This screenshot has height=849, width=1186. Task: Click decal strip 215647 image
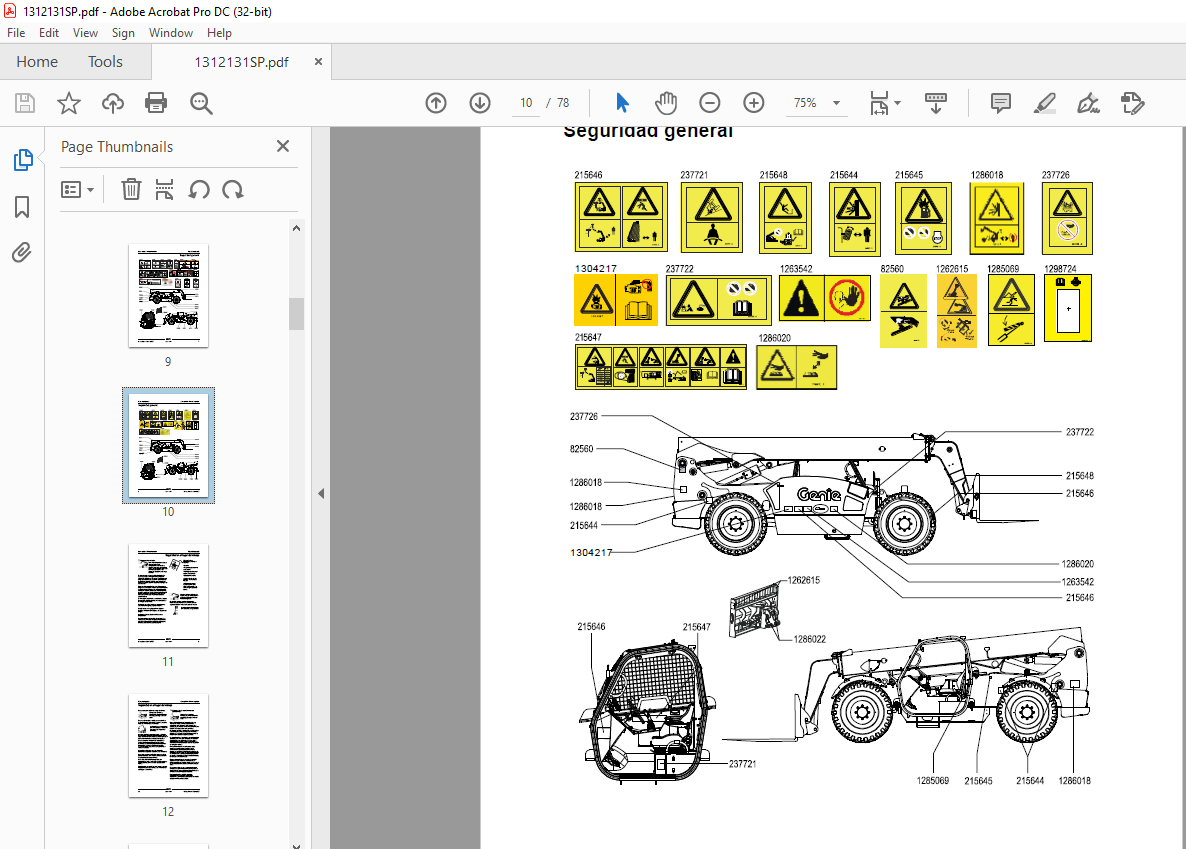click(661, 367)
